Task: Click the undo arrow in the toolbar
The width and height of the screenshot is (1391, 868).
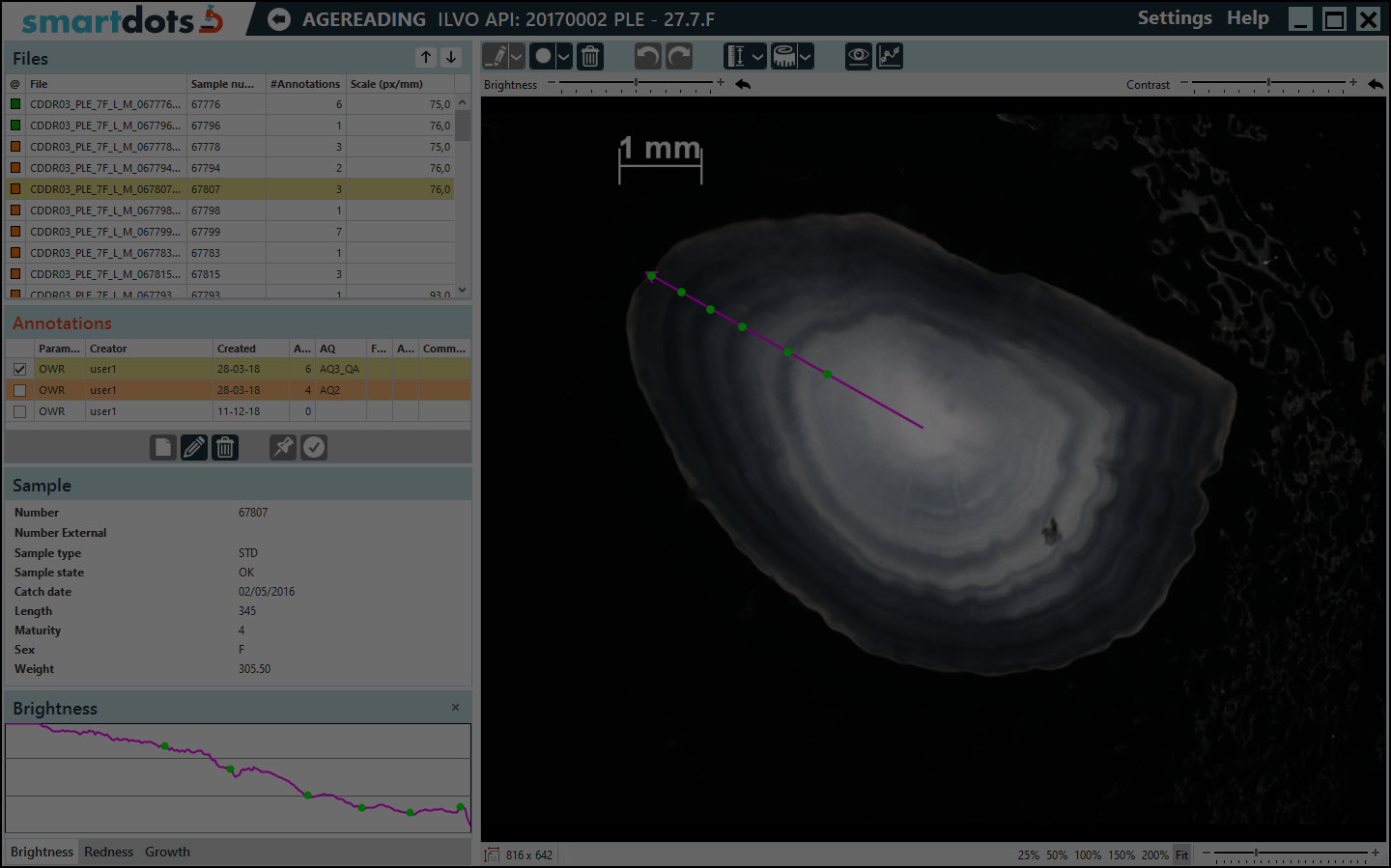Action: (x=647, y=57)
